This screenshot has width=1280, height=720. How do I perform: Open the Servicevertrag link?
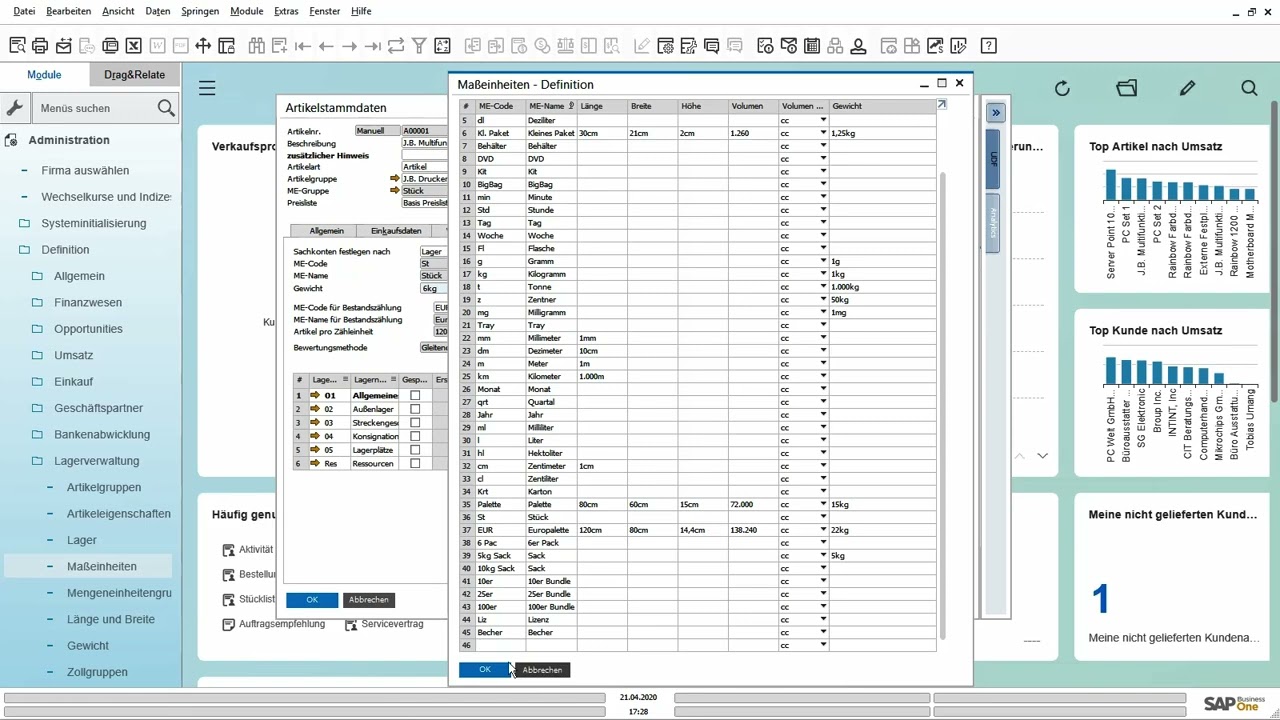click(x=392, y=624)
